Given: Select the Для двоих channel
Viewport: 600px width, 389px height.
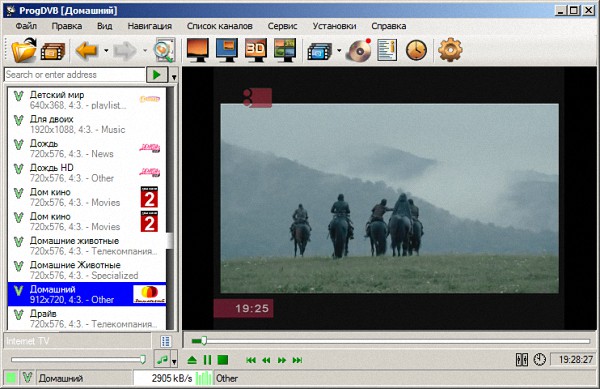Looking at the screenshot, I should click(x=87, y=124).
